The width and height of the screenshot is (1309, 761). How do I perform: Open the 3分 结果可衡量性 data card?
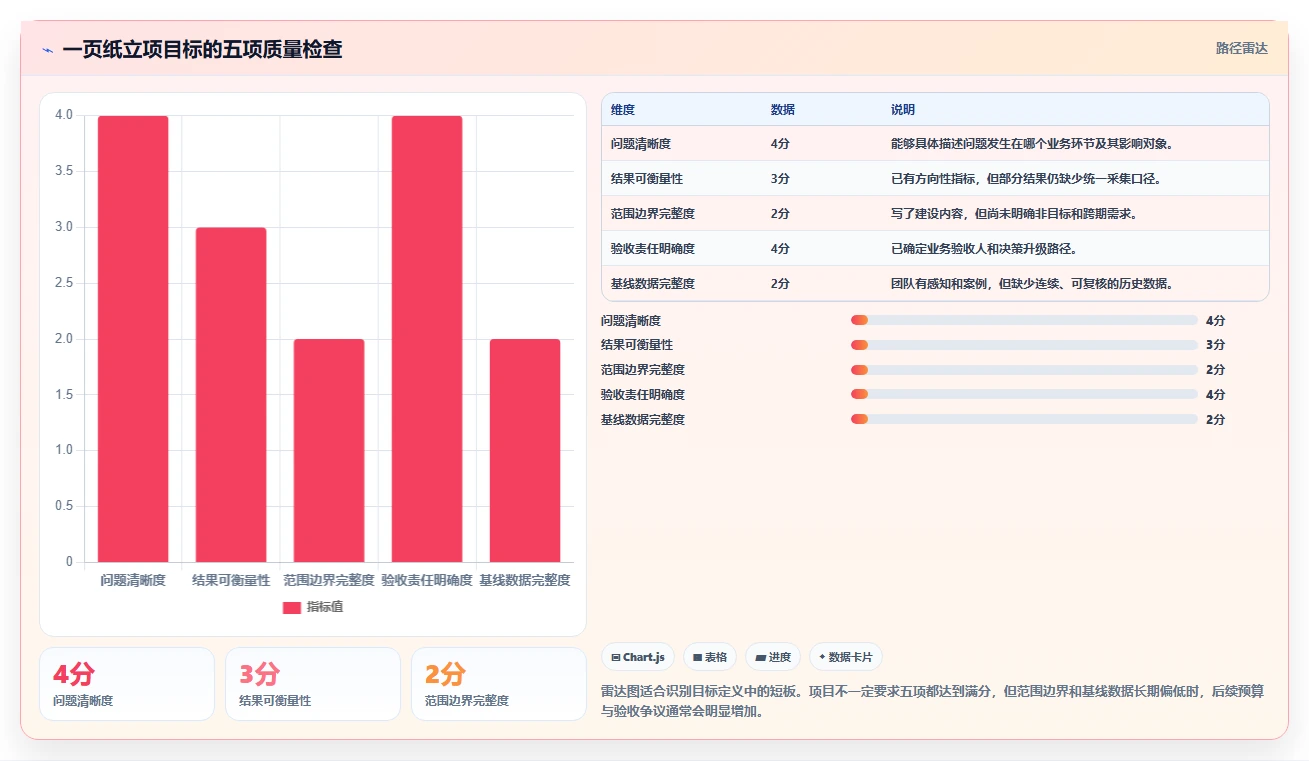(x=313, y=684)
